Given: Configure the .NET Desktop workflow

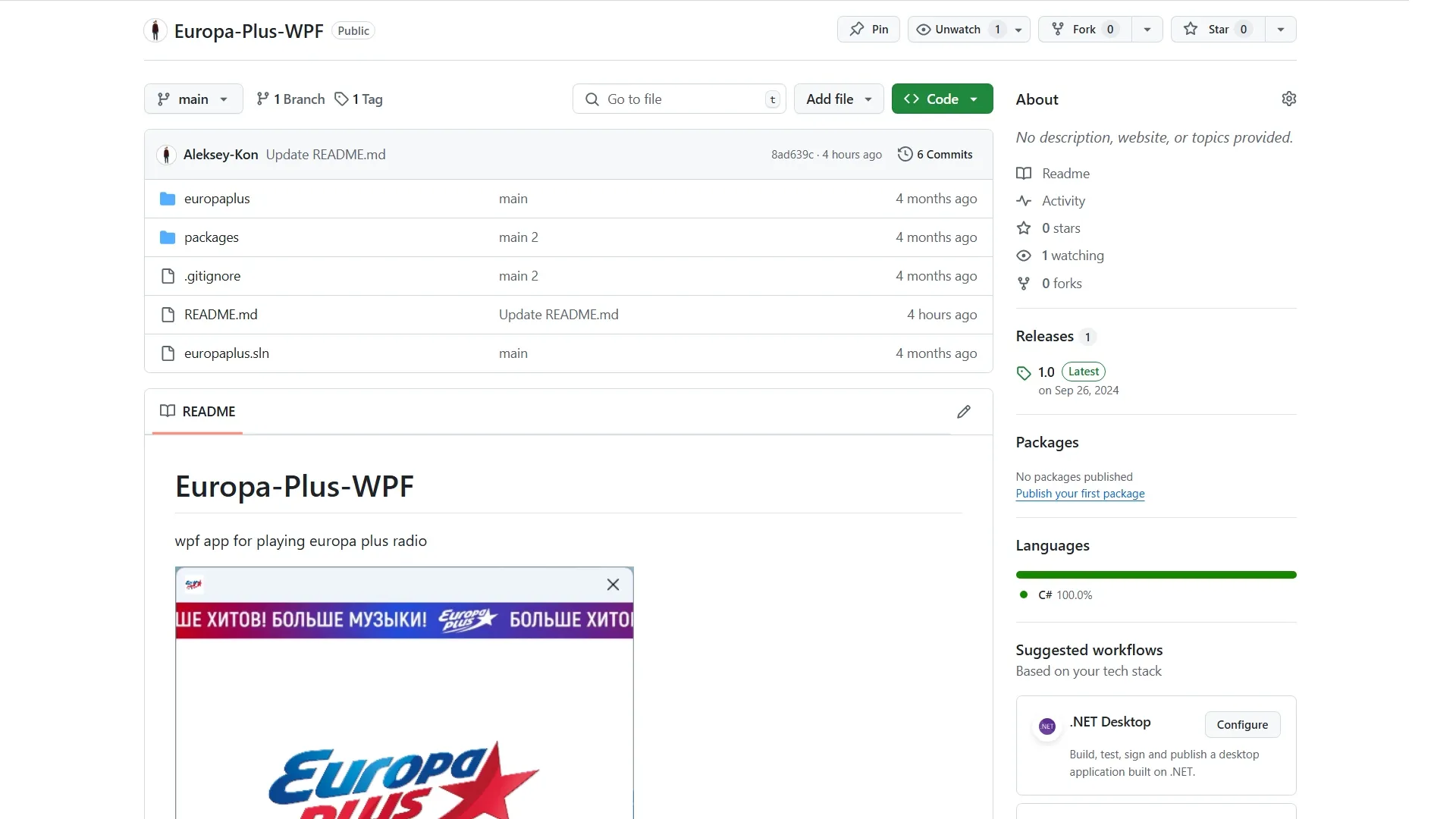Looking at the screenshot, I should (1242, 725).
